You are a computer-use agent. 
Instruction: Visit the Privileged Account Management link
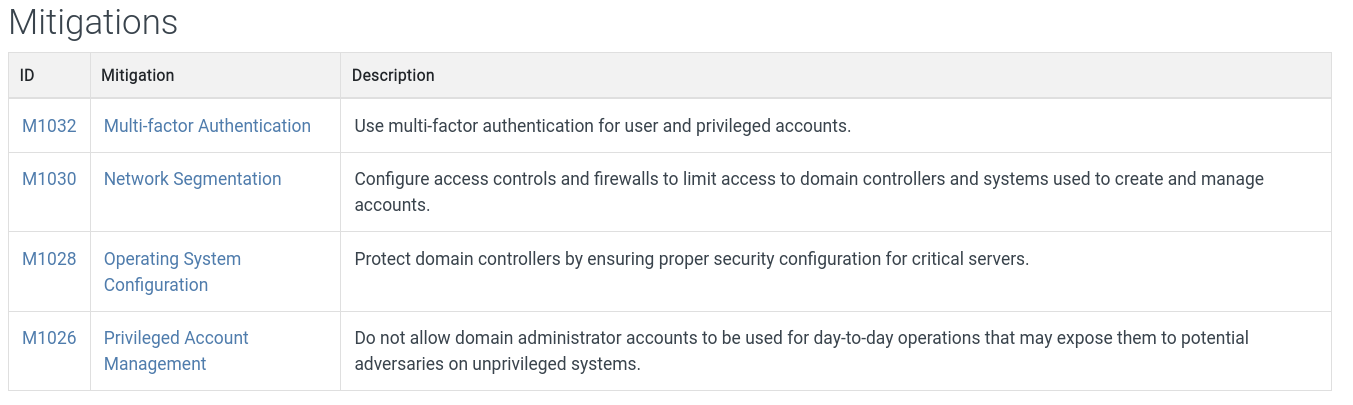click(x=176, y=350)
